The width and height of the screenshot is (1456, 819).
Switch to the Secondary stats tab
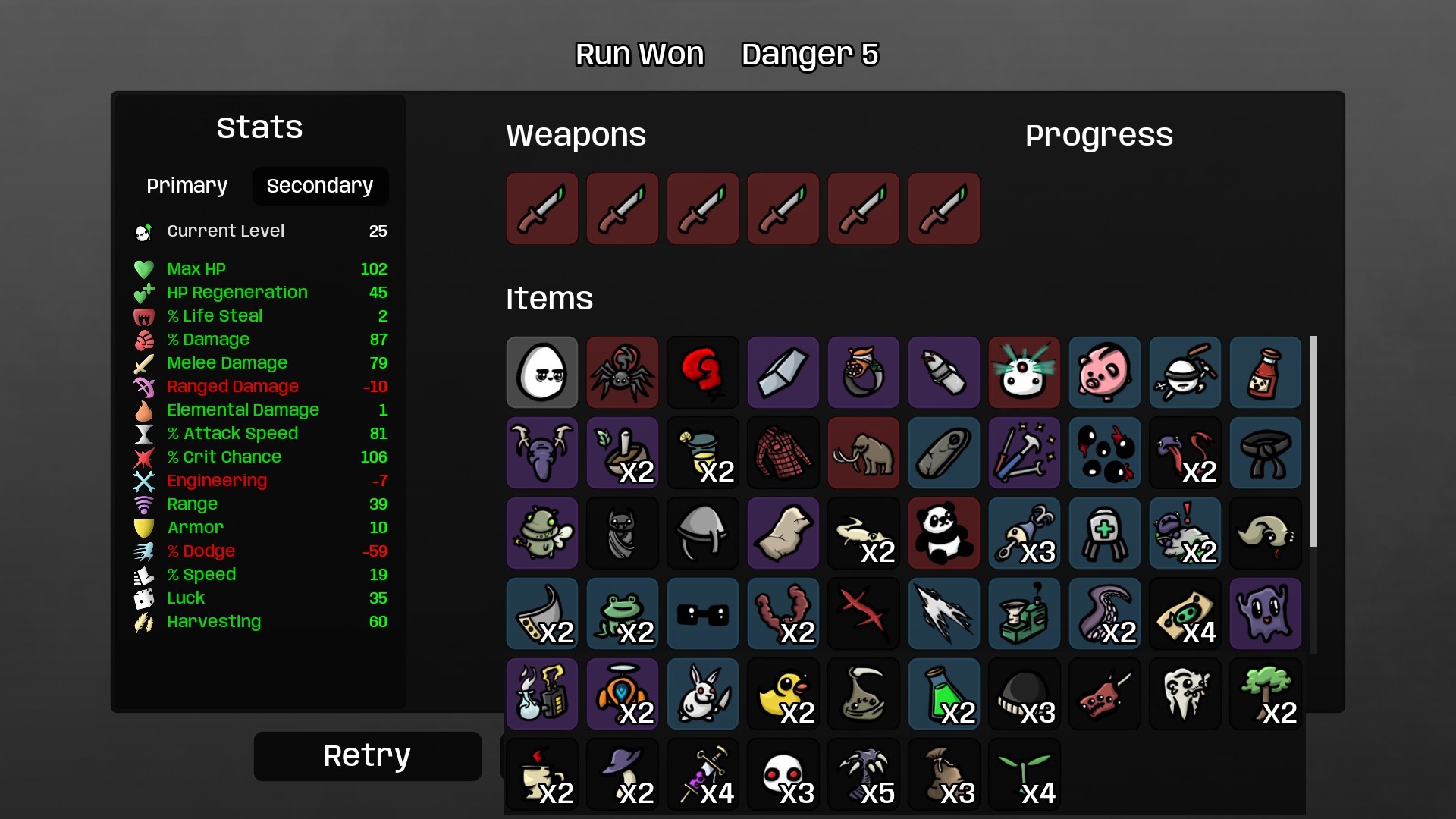click(320, 186)
